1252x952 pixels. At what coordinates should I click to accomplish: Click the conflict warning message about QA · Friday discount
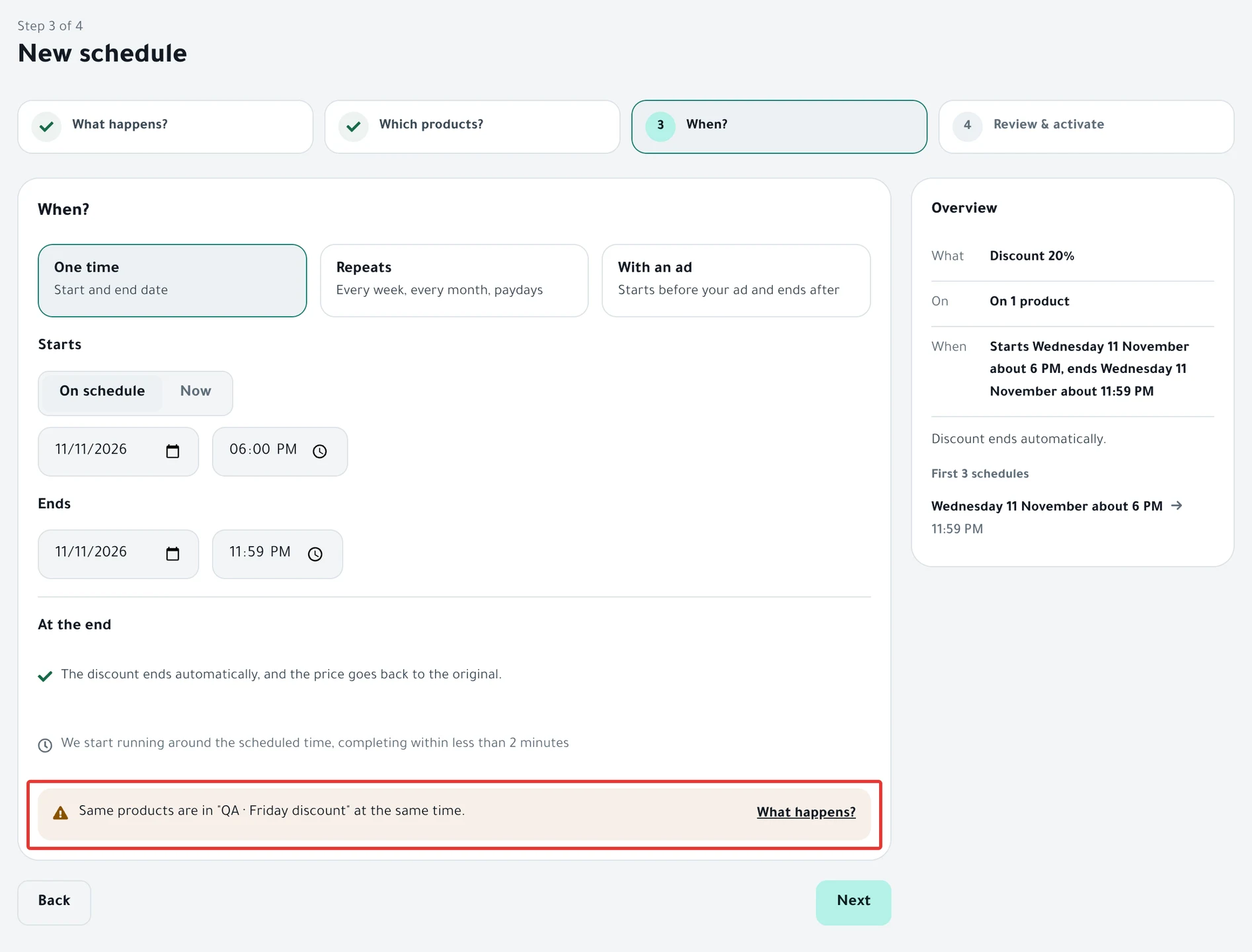click(272, 811)
